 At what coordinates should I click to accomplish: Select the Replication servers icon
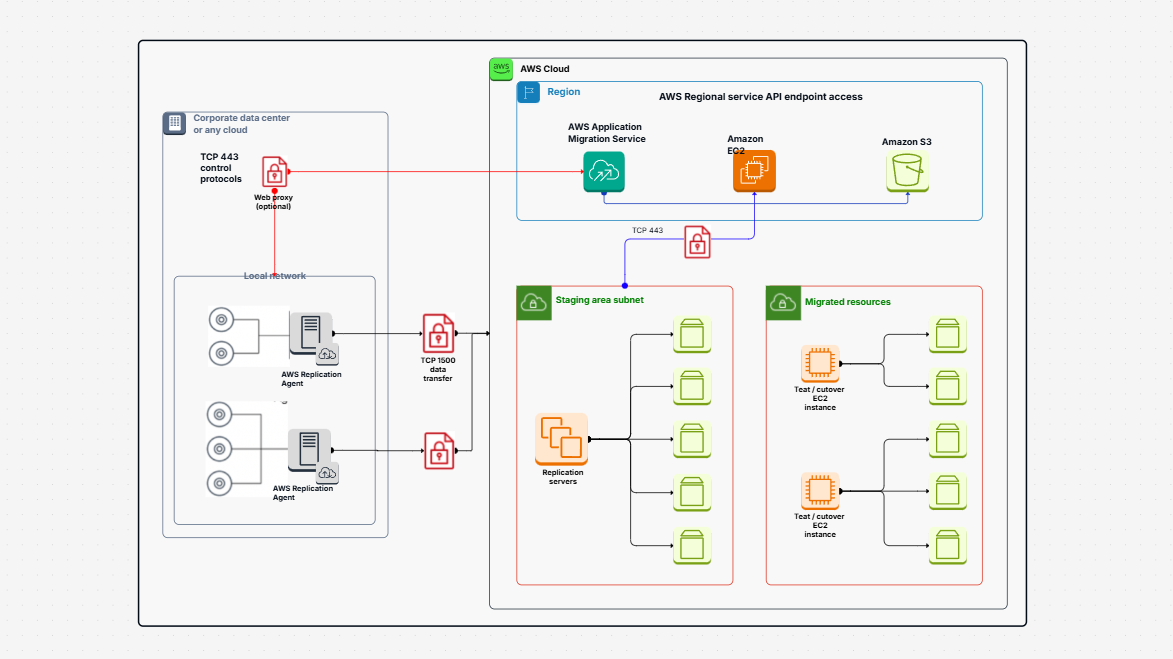(562, 439)
